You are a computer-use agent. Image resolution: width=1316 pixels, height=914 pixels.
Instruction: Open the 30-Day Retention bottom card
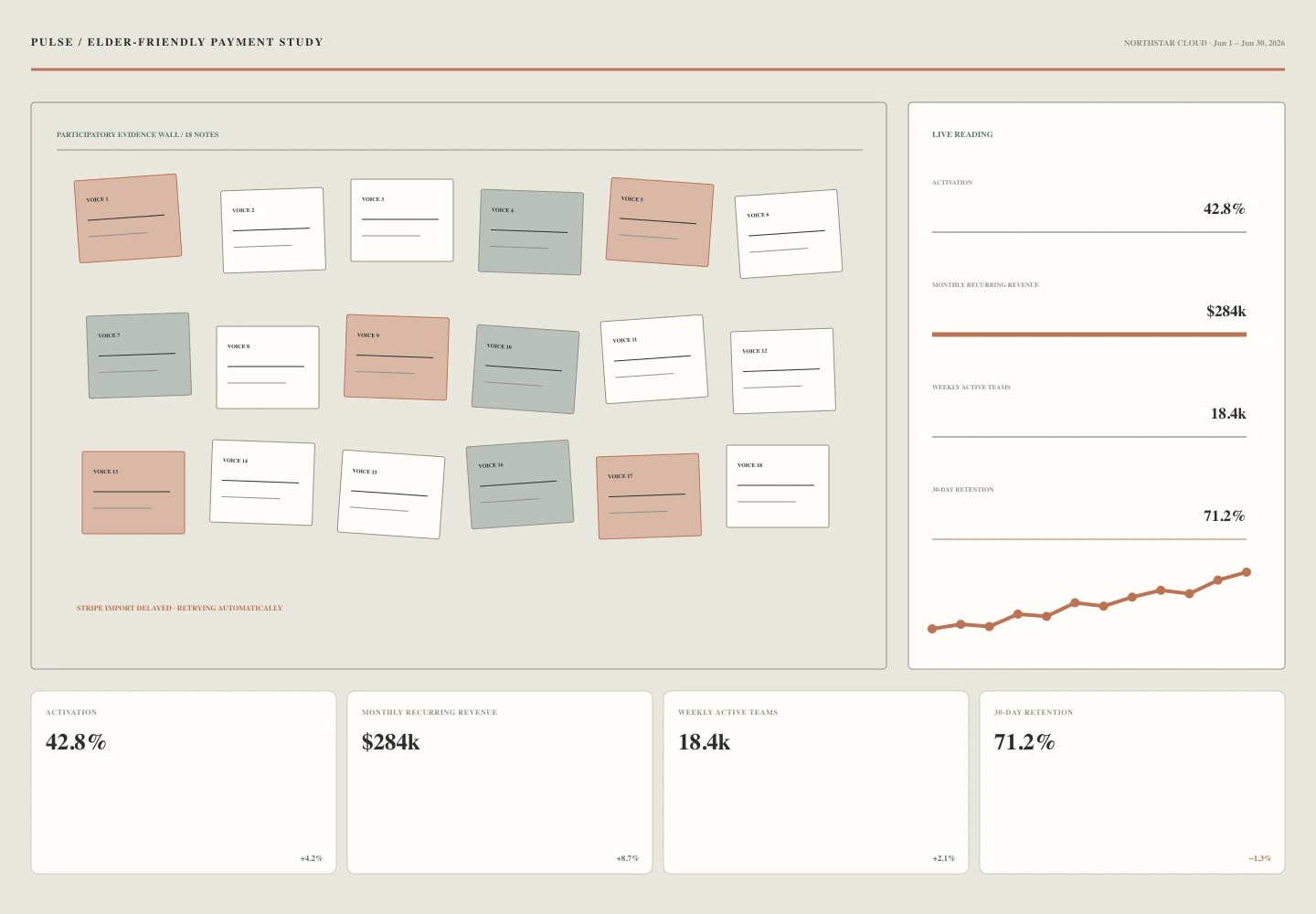coord(1132,782)
